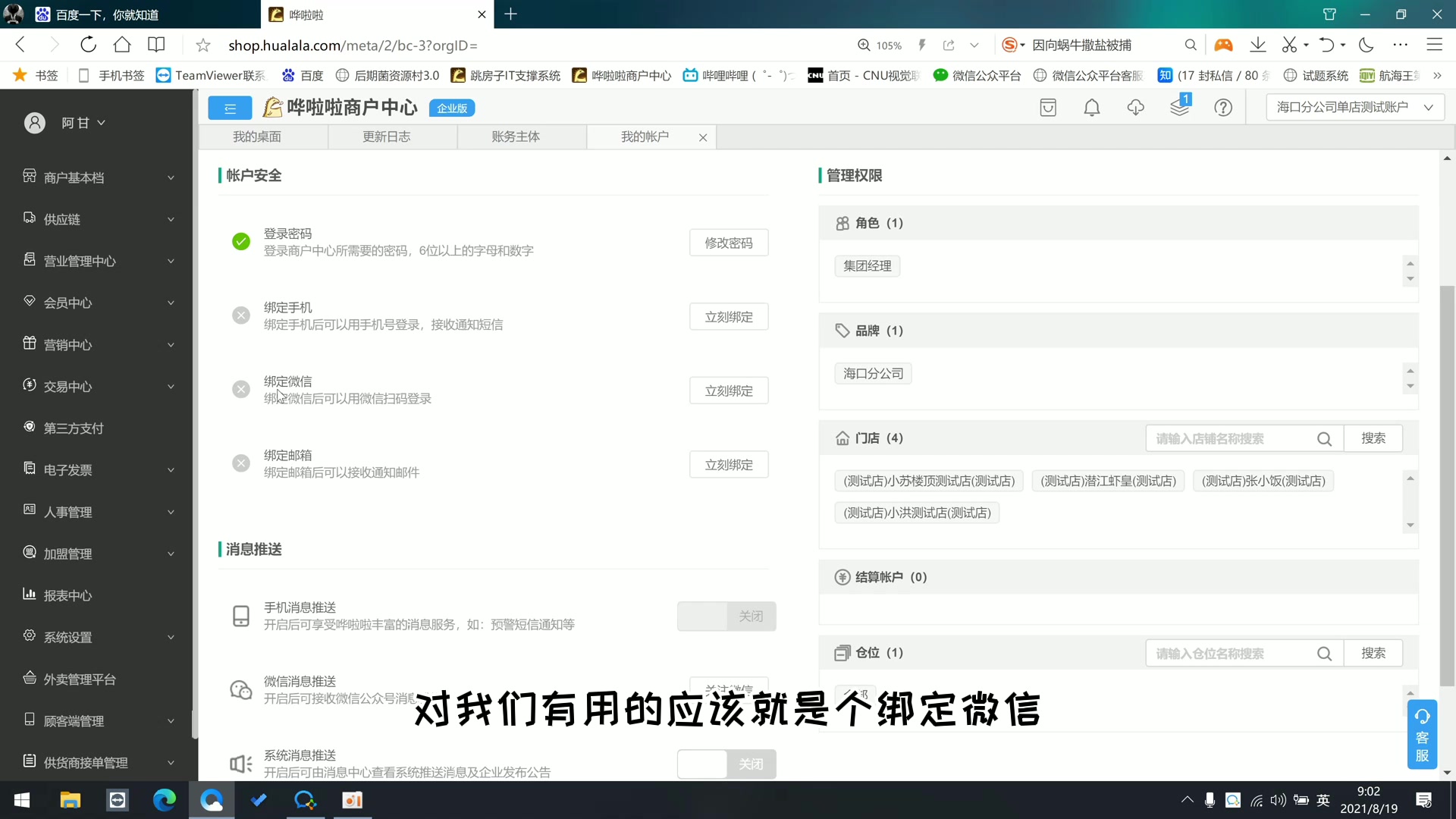Expand 电子发票 sidebar menu

[99, 470]
